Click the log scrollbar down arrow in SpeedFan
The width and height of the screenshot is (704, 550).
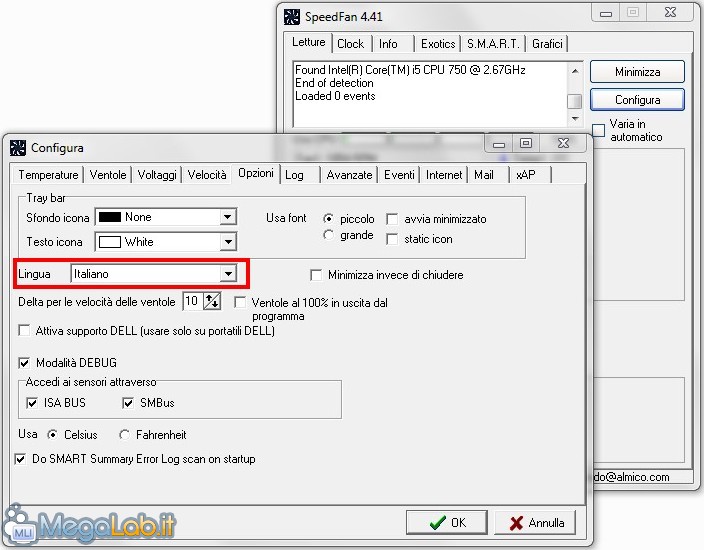pyautogui.click(x=575, y=119)
